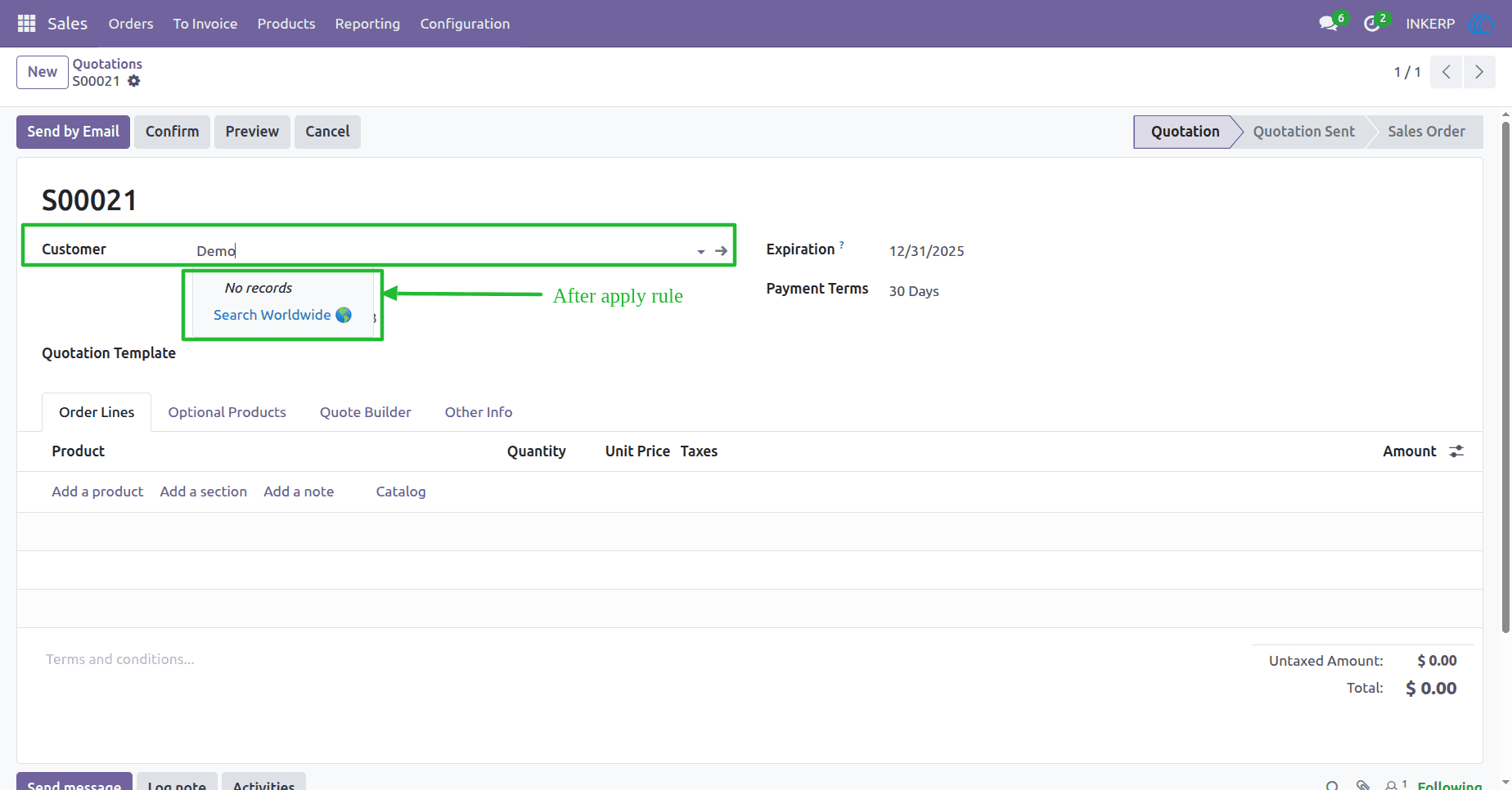Select the Sales Order status stage
Image resolution: width=1512 pixels, height=790 pixels.
(1426, 132)
